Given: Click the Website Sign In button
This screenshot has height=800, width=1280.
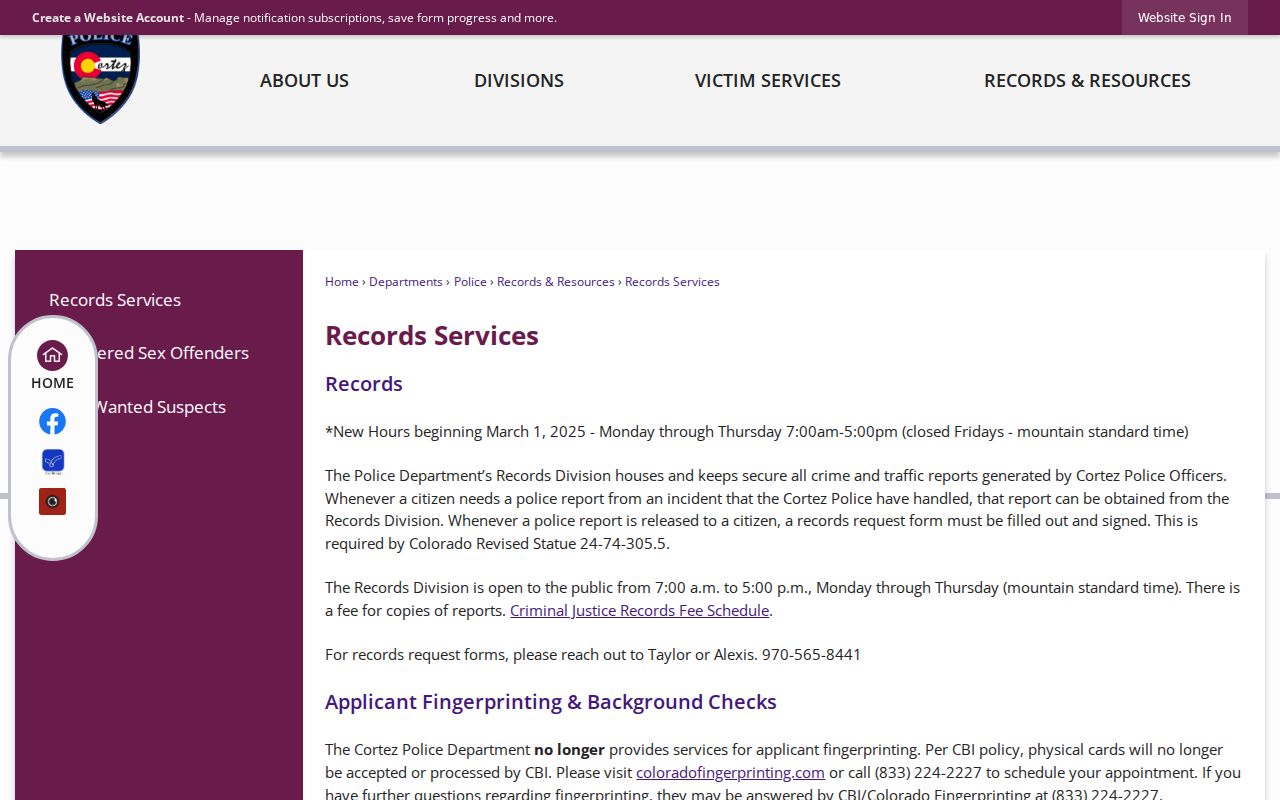Looking at the screenshot, I should (1184, 18).
